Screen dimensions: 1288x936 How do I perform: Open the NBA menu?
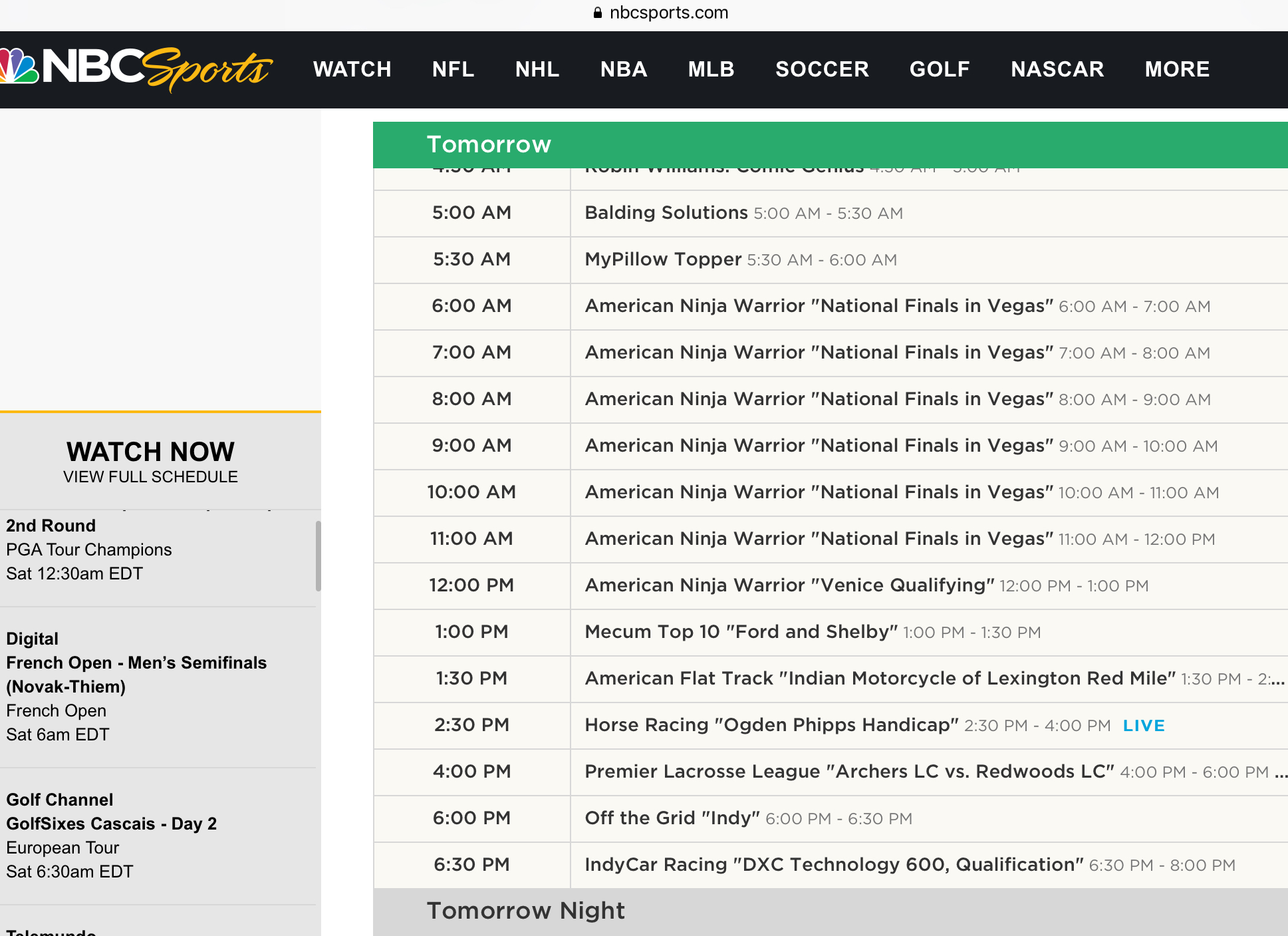[624, 69]
